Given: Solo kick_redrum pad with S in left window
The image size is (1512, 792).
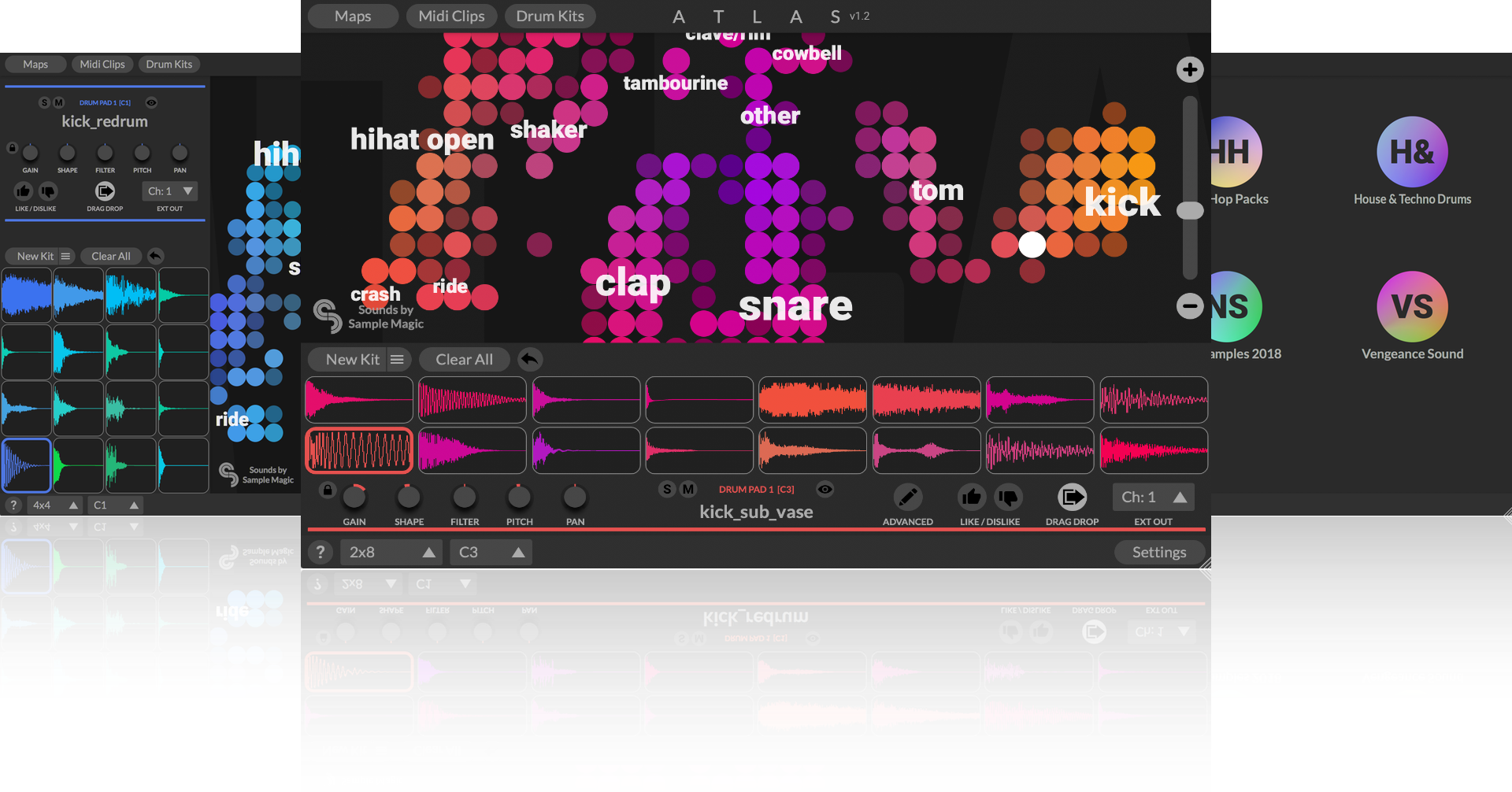Looking at the screenshot, I should pos(44,102).
